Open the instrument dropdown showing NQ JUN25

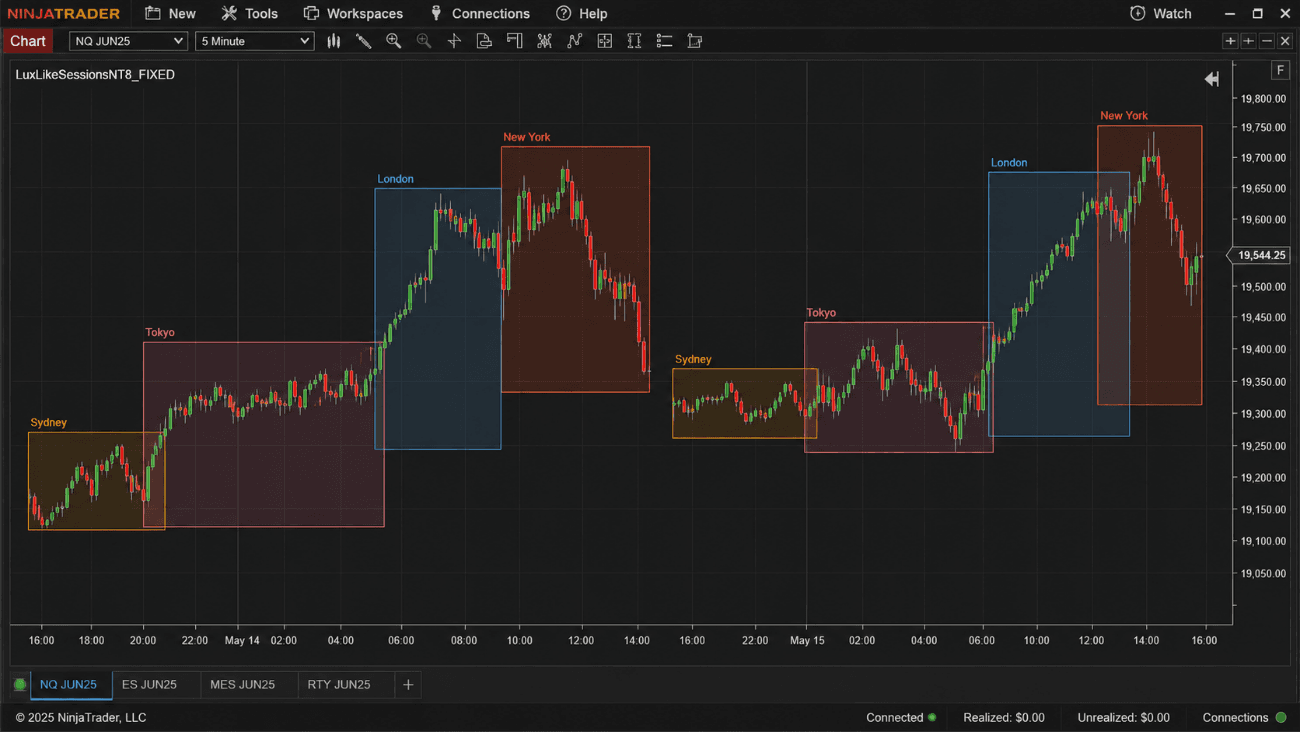(128, 41)
